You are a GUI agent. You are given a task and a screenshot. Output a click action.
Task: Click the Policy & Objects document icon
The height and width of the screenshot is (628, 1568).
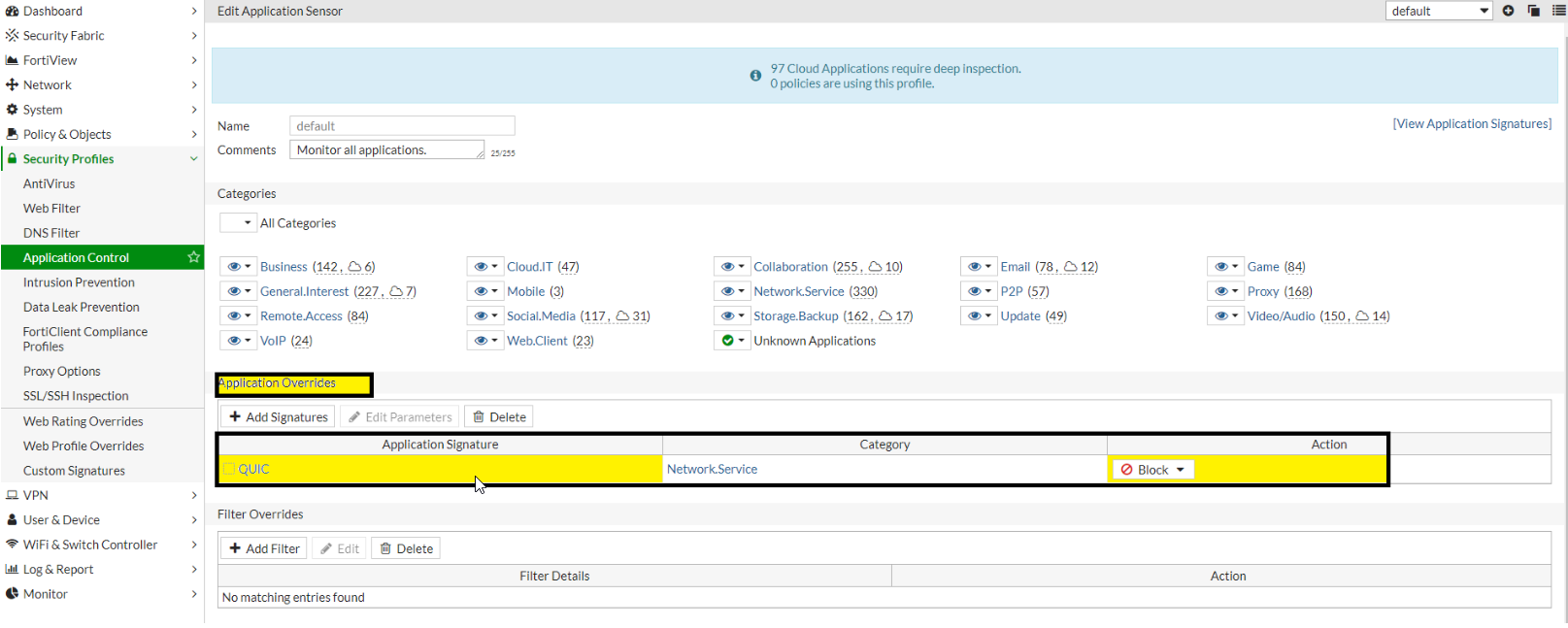[x=12, y=134]
